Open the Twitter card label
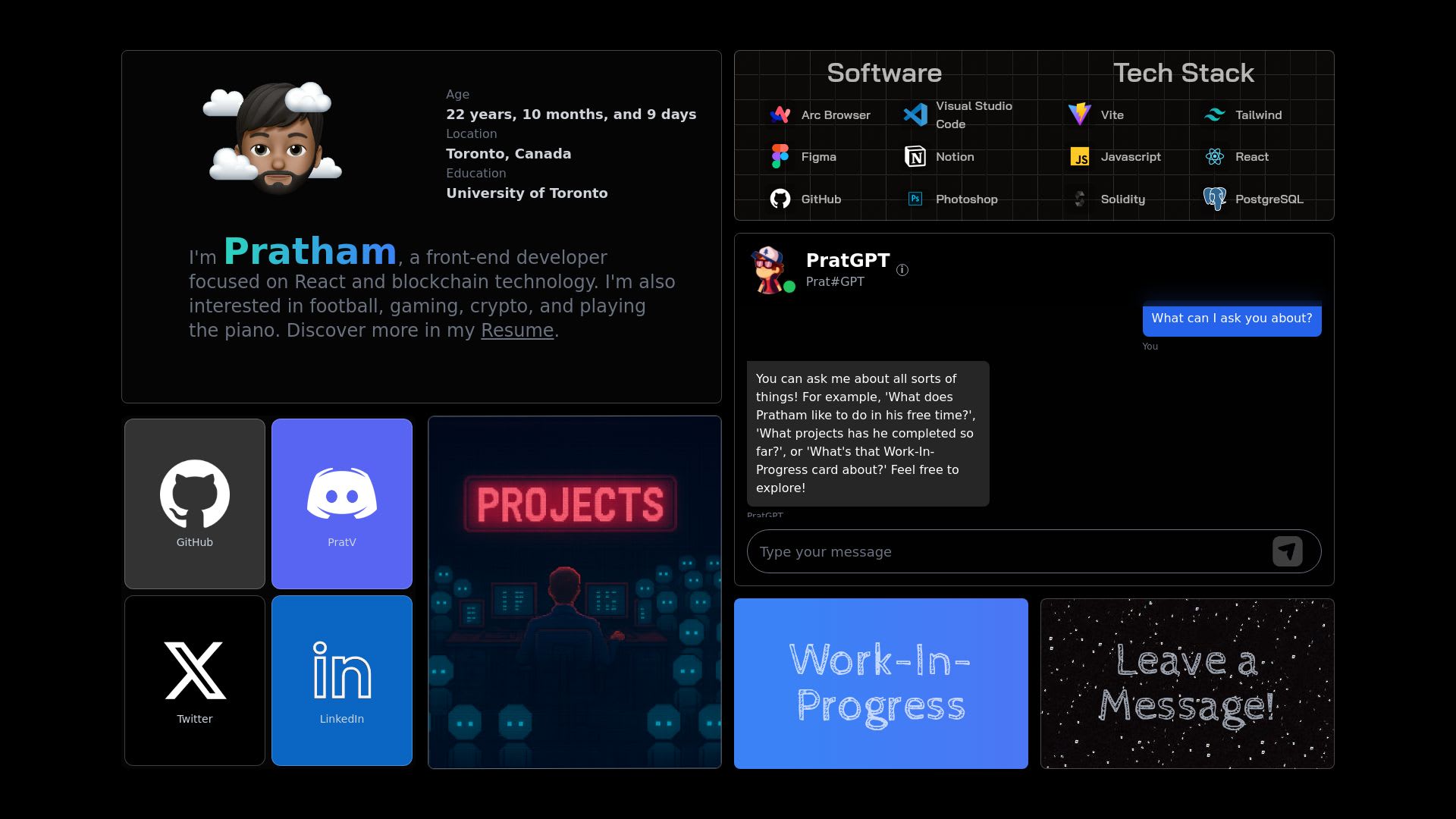Viewport: 1456px width, 819px height. click(195, 719)
